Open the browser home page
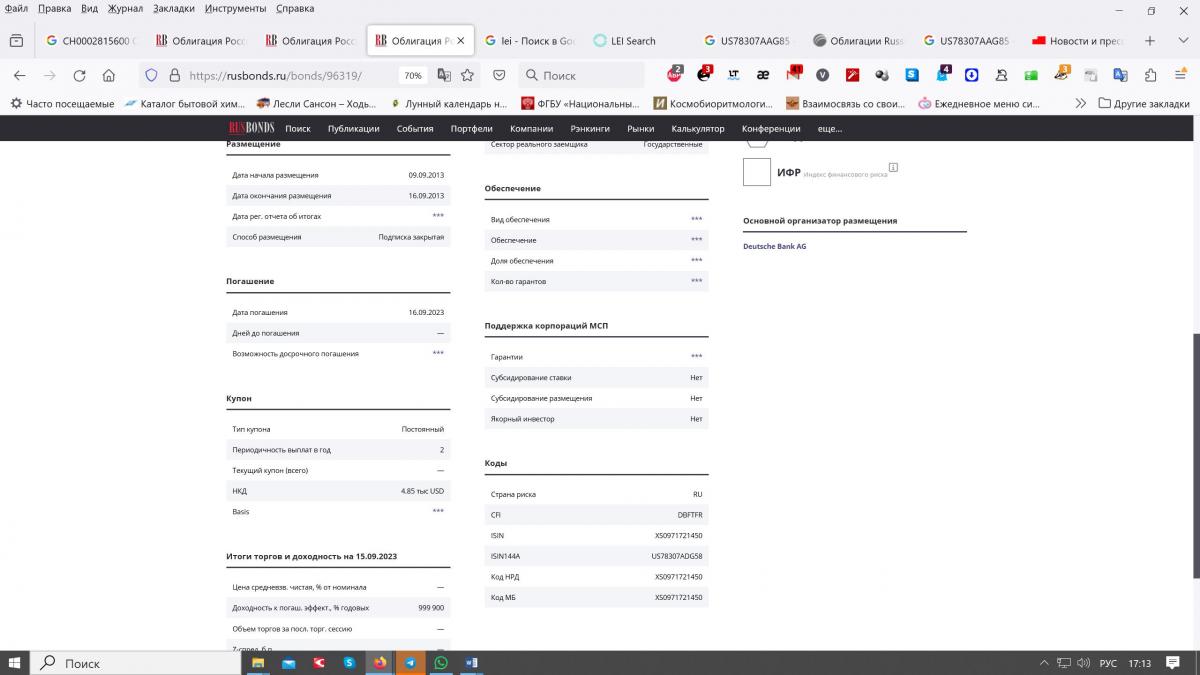This screenshot has height=675, width=1200. pyautogui.click(x=109, y=75)
